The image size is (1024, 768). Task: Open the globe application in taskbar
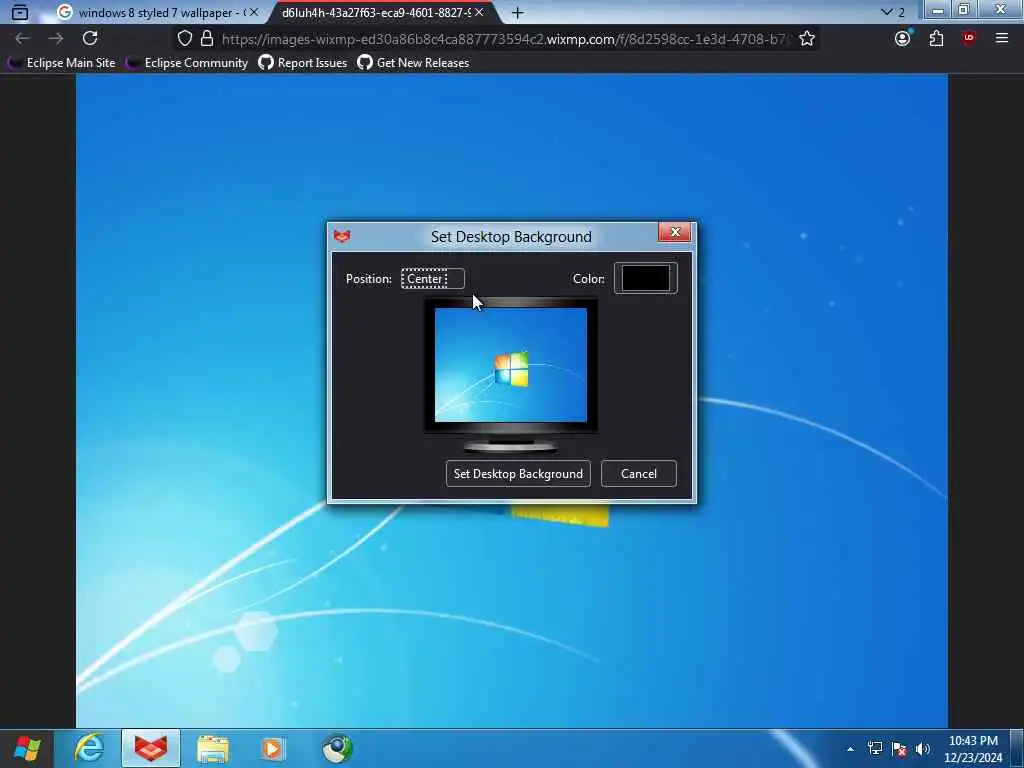point(337,748)
